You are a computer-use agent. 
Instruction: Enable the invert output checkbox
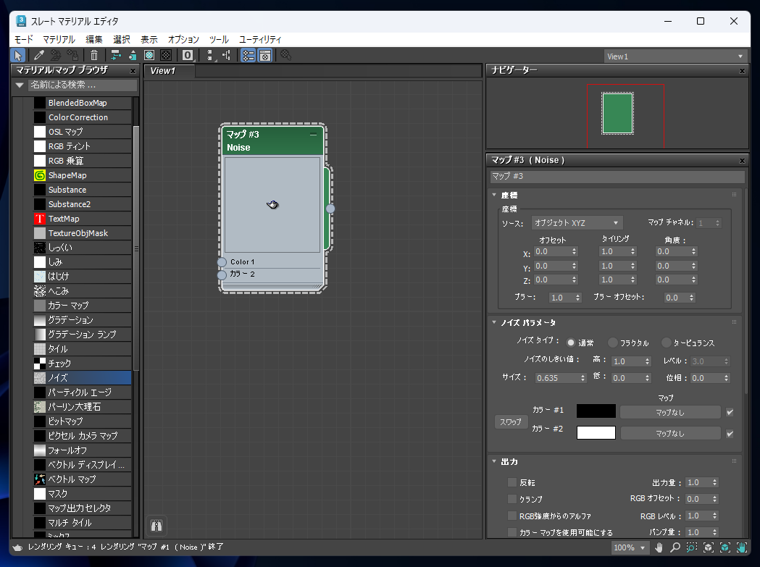512,482
